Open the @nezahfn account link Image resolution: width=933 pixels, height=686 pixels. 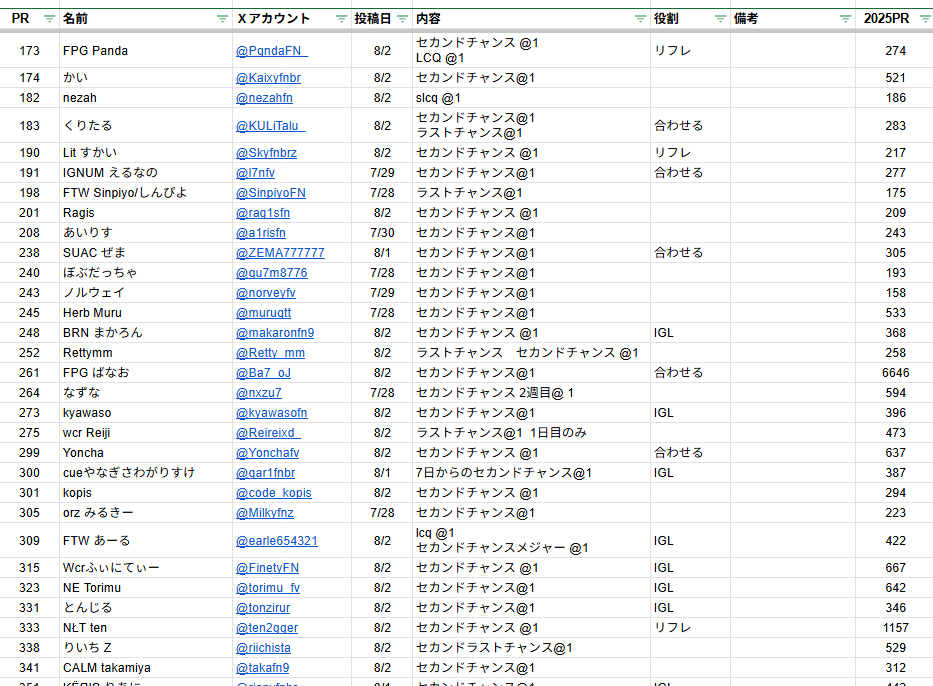click(x=264, y=98)
